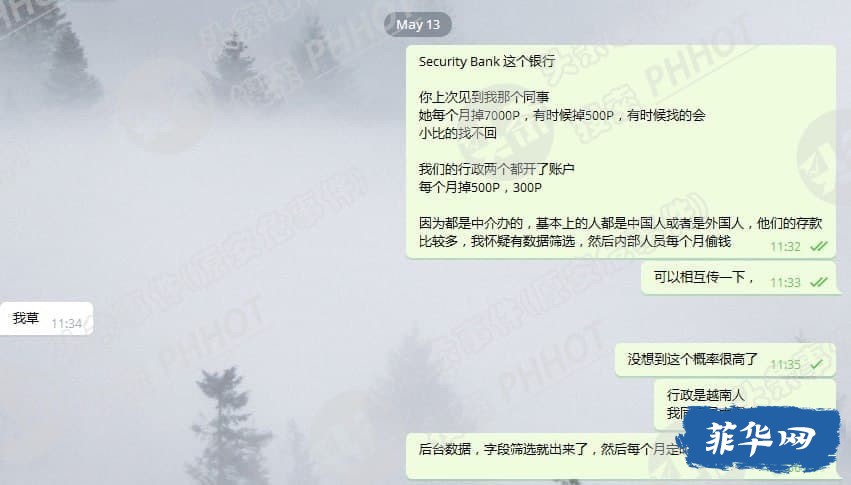The height and width of the screenshot is (485, 851).
Task: Click the 你上次见到我那个同事 text line
Action: (x=484, y=97)
